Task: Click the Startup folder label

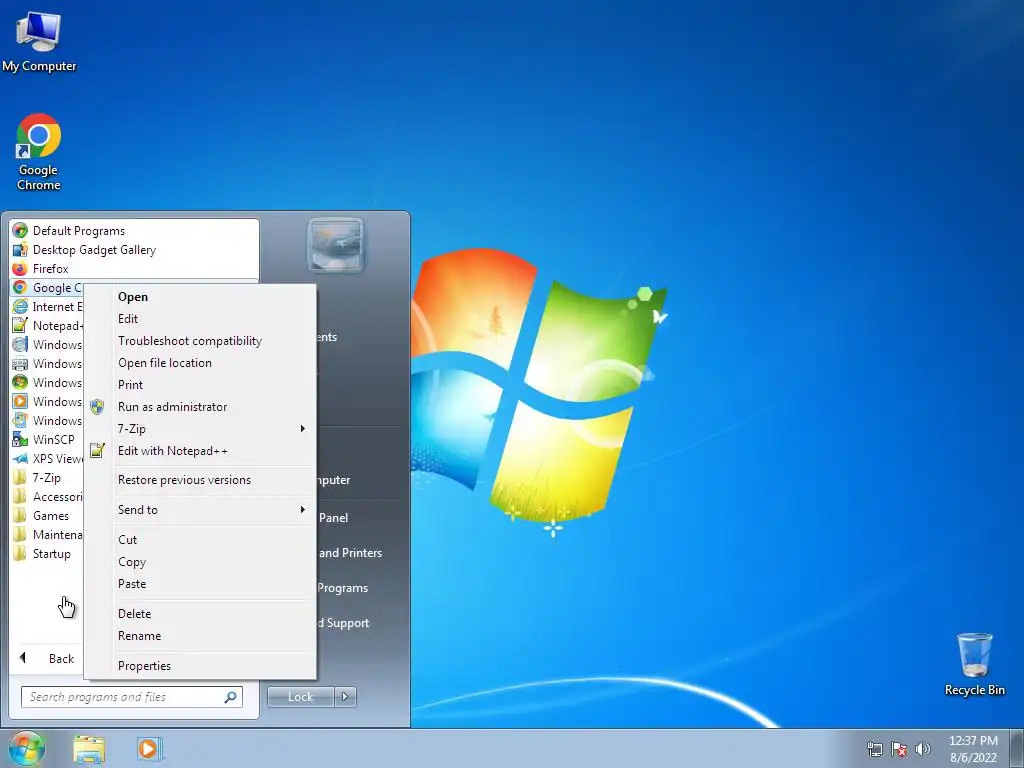Action: tap(52, 553)
